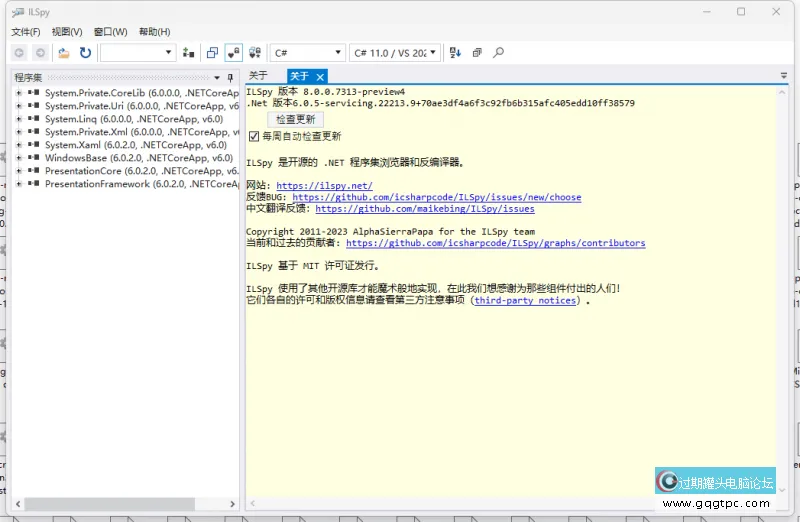
Task: Open the C# language dropdown
Action: [x=307, y=53]
